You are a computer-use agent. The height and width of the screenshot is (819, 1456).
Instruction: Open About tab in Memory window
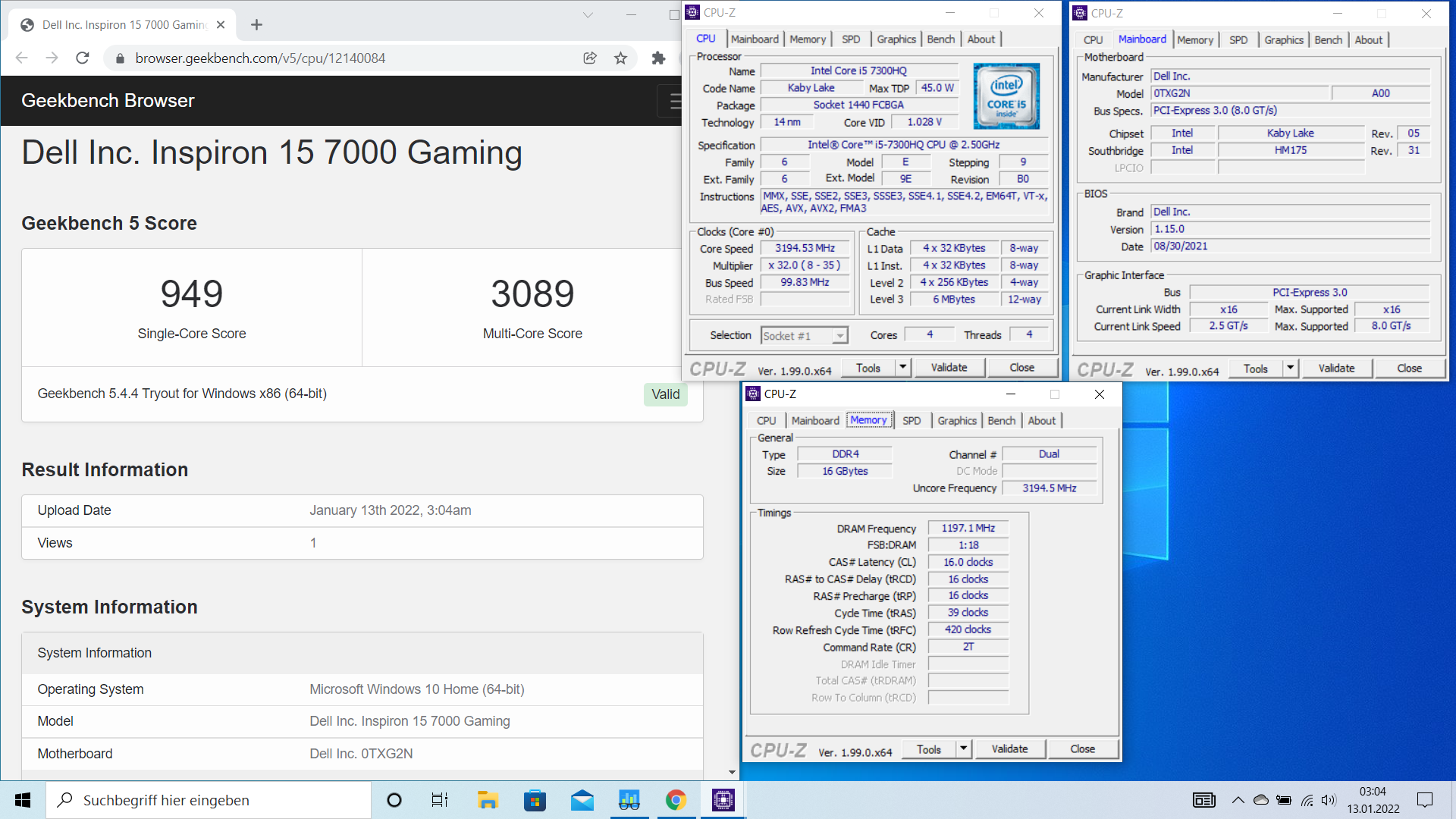pyautogui.click(x=1042, y=421)
